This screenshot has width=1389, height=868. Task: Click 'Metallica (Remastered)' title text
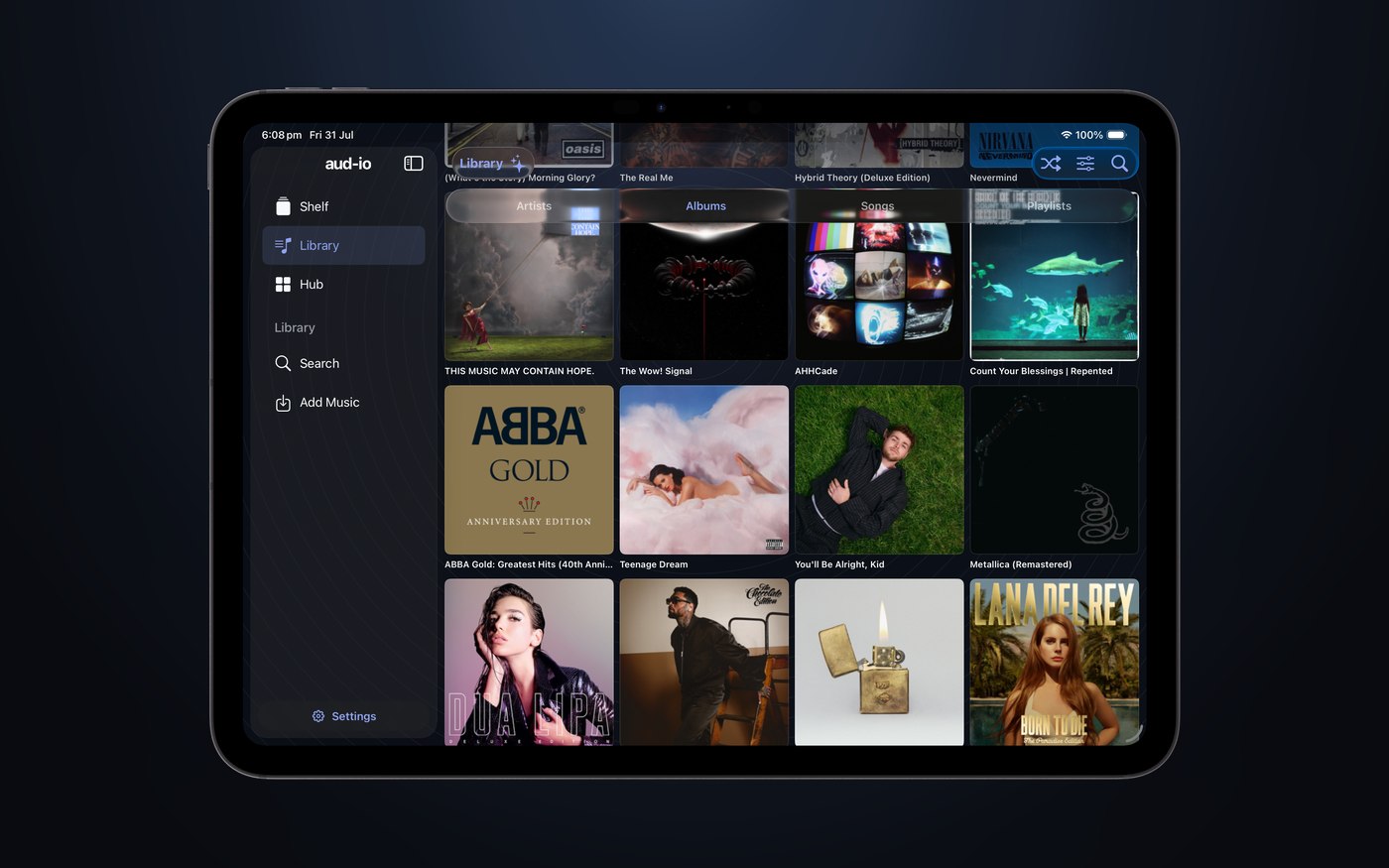(x=1021, y=564)
